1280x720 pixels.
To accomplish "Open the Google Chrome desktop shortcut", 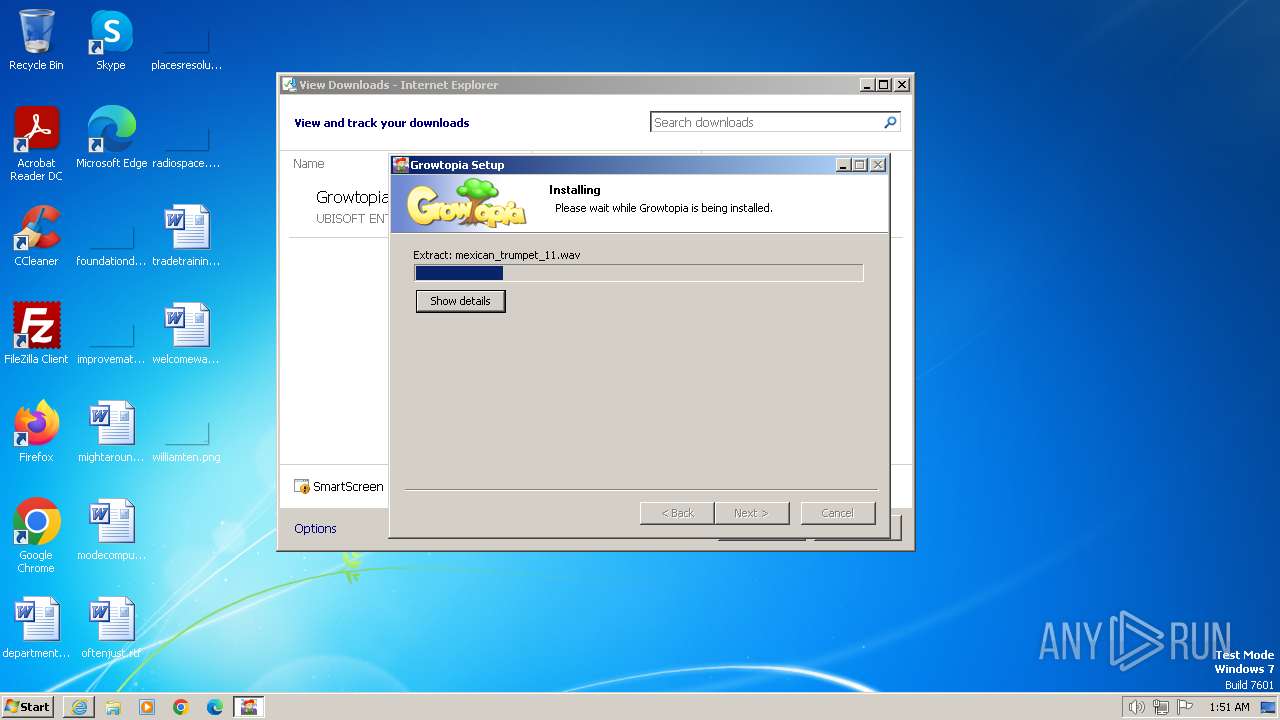I will click(36, 536).
